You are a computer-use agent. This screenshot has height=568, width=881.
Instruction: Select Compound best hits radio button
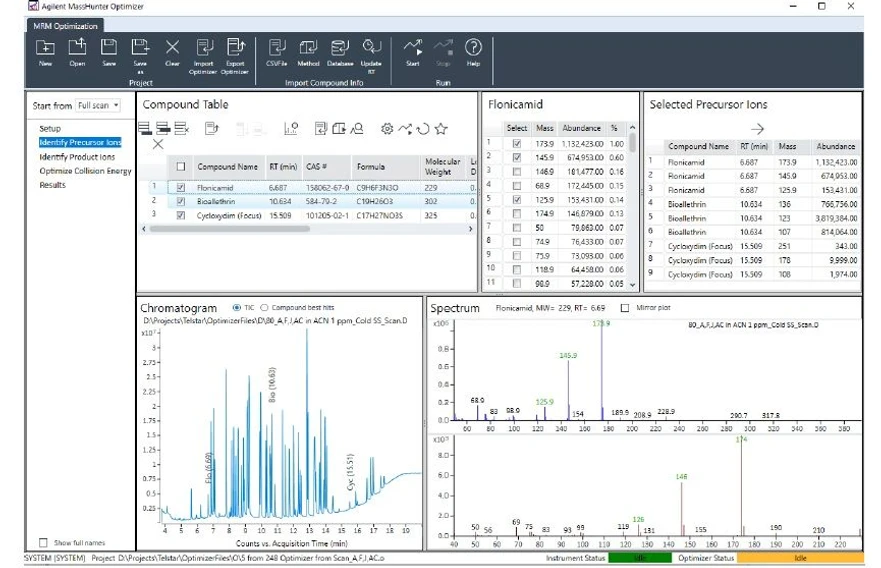(x=264, y=308)
